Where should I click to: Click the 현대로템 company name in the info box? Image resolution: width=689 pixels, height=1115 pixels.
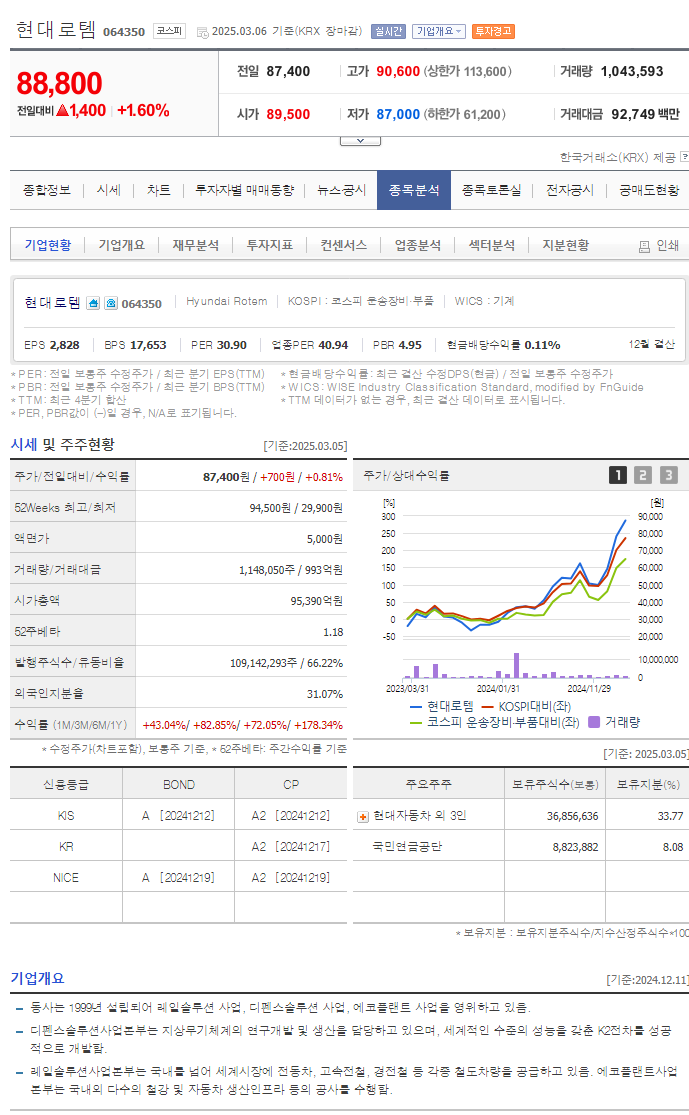[53, 303]
